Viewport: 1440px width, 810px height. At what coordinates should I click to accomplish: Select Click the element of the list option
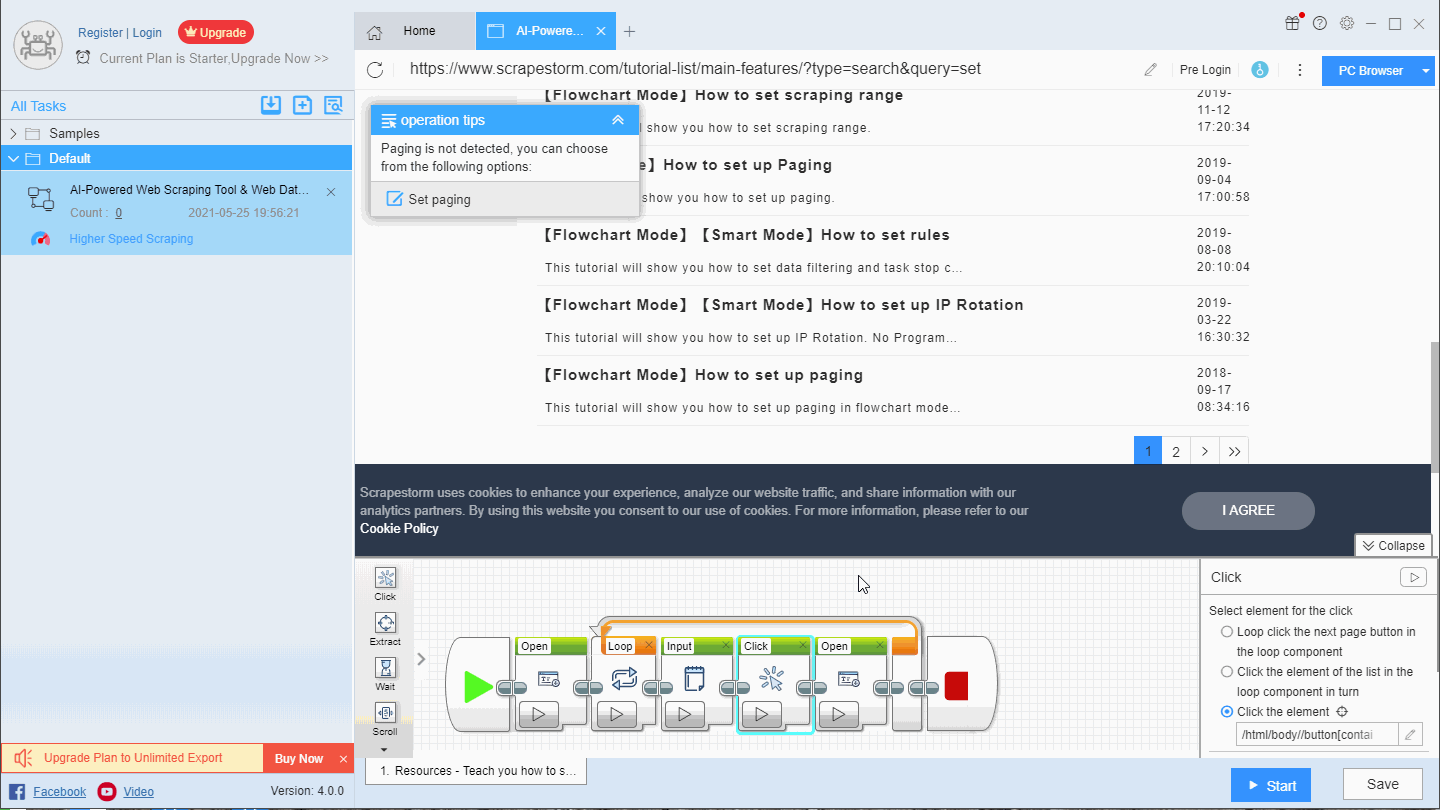tap(1227, 672)
